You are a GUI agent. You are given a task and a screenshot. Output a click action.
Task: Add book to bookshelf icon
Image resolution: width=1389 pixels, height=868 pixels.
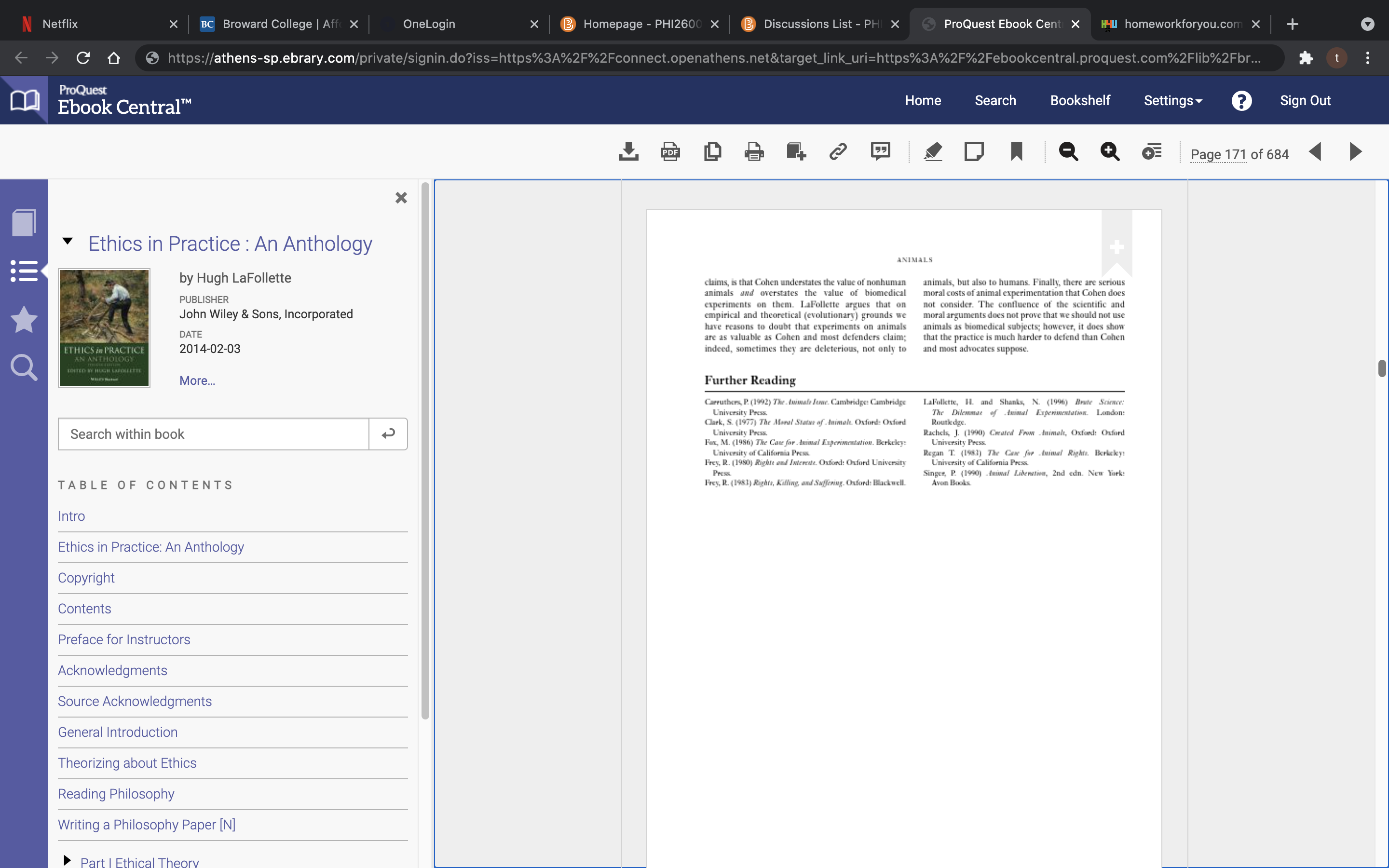(x=796, y=152)
